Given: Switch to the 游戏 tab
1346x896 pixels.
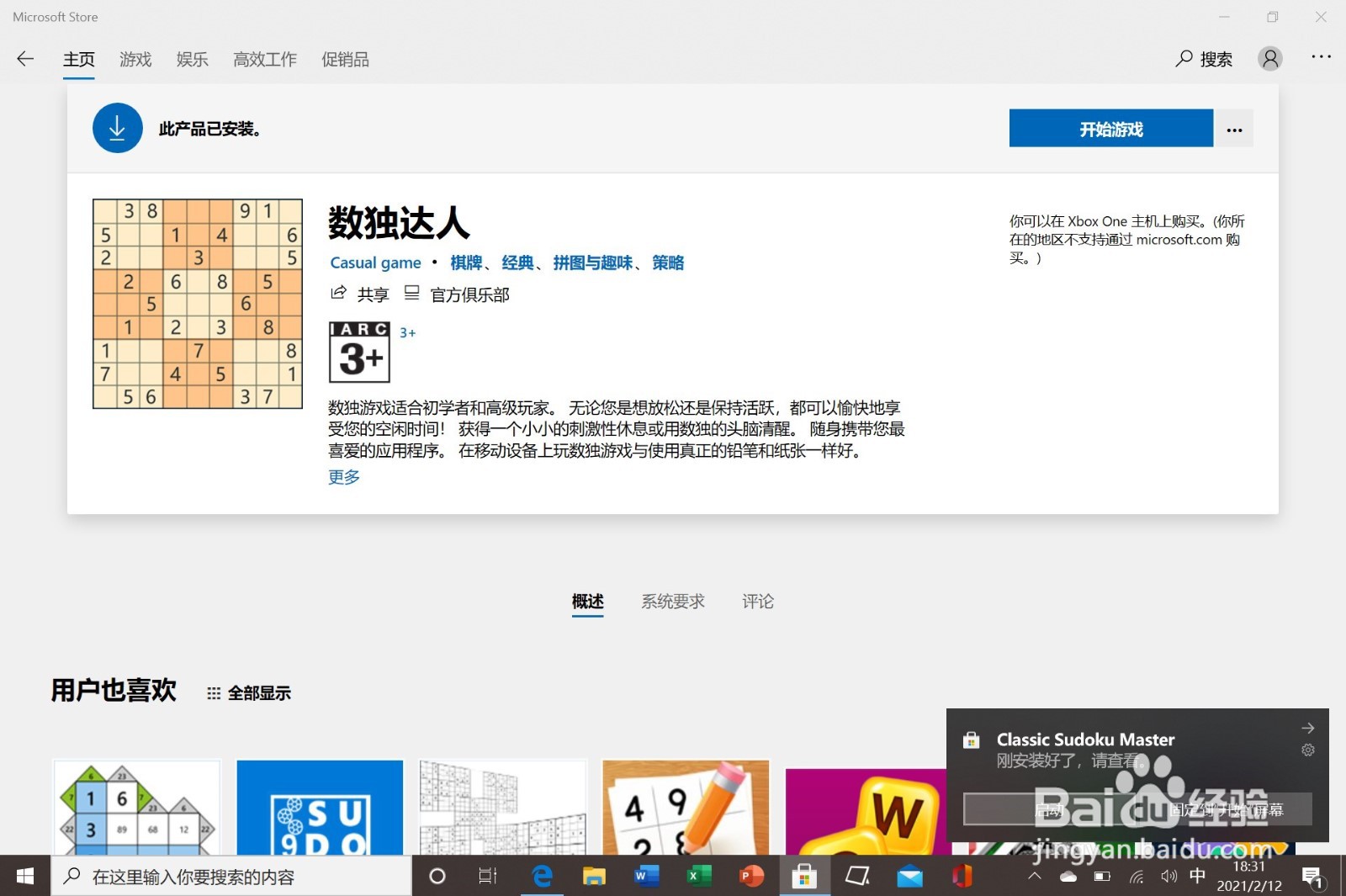Looking at the screenshot, I should coord(135,60).
